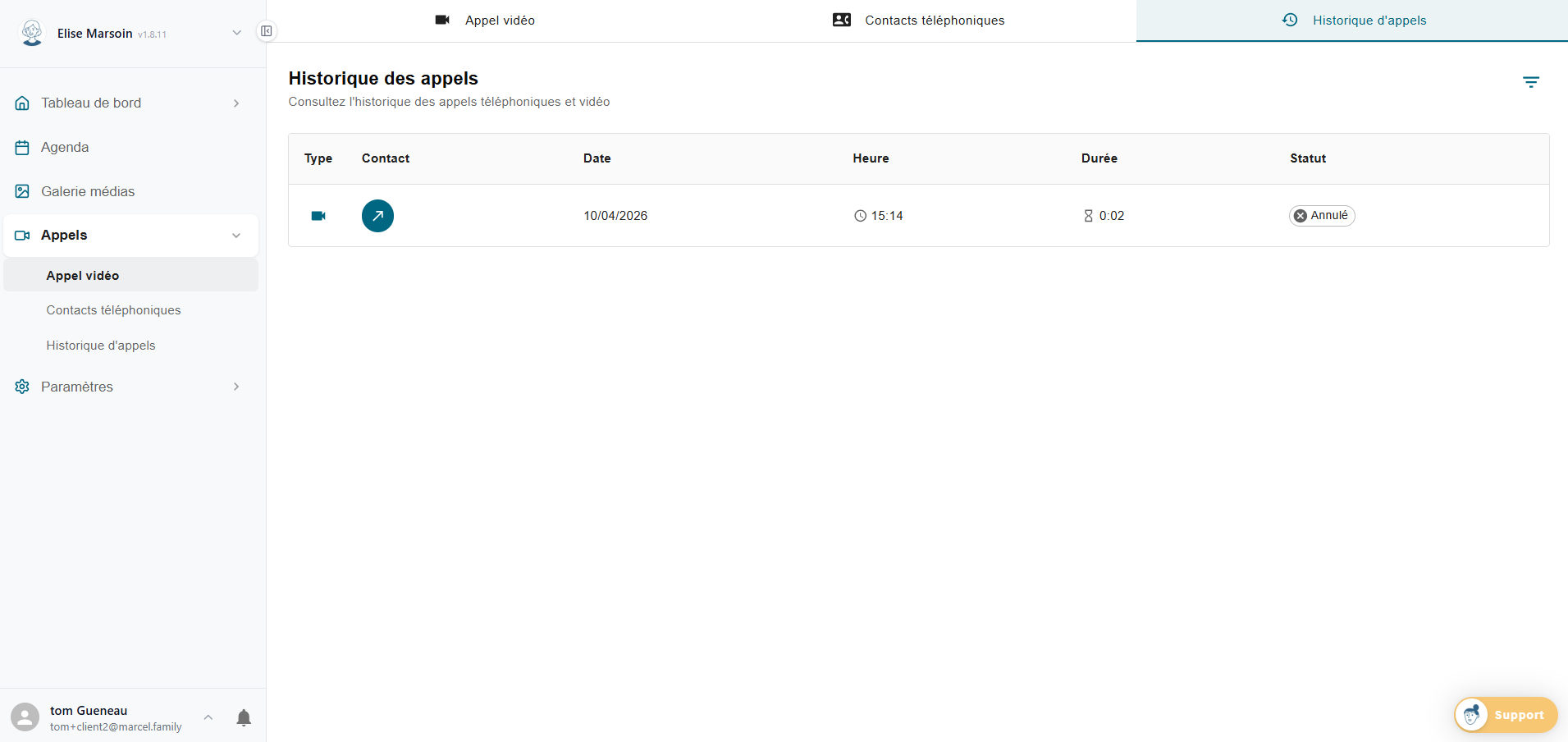Click the sidebar collapse icon

pyautogui.click(x=267, y=31)
